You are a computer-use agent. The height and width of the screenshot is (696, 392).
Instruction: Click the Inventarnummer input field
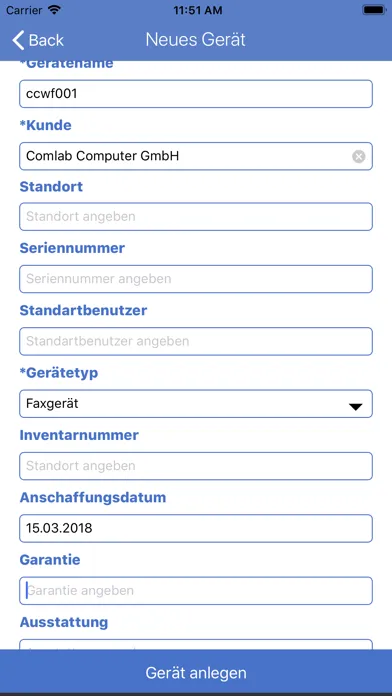(196, 466)
